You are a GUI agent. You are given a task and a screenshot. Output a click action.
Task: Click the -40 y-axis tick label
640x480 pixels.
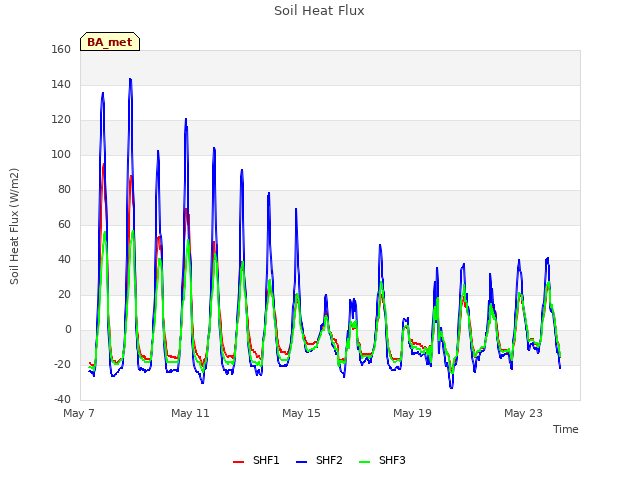coord(62,400)
